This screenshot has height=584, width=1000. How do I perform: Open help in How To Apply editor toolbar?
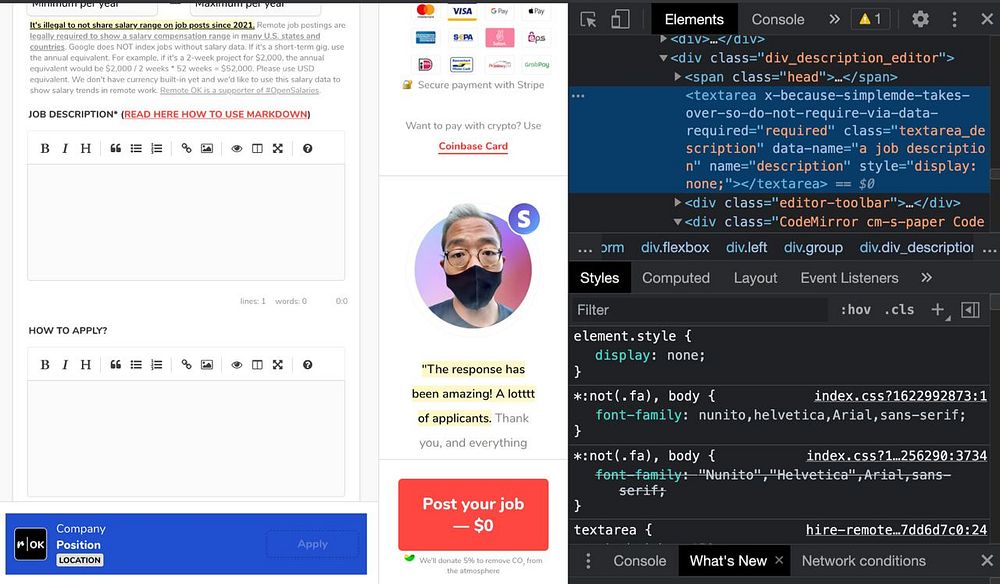coord(307,365)
